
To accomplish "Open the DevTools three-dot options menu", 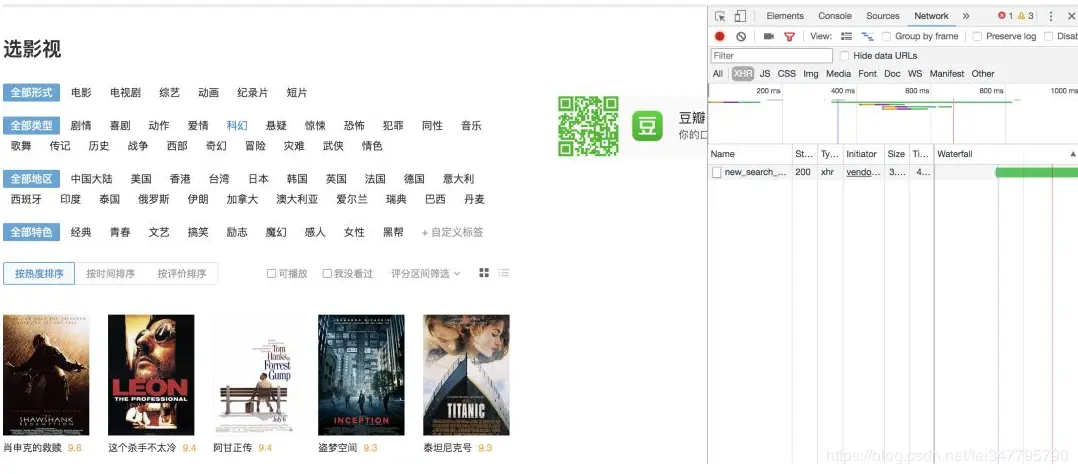I will (1050, 16).
